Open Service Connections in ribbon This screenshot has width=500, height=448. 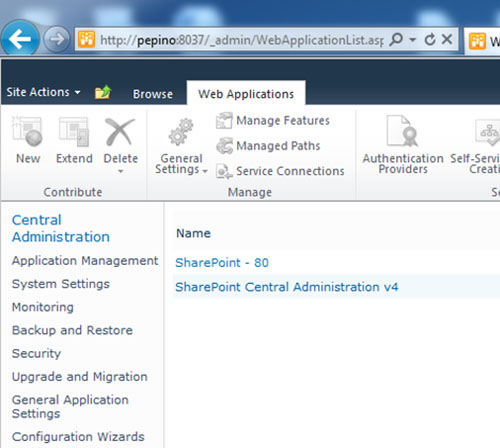point(290,171)
